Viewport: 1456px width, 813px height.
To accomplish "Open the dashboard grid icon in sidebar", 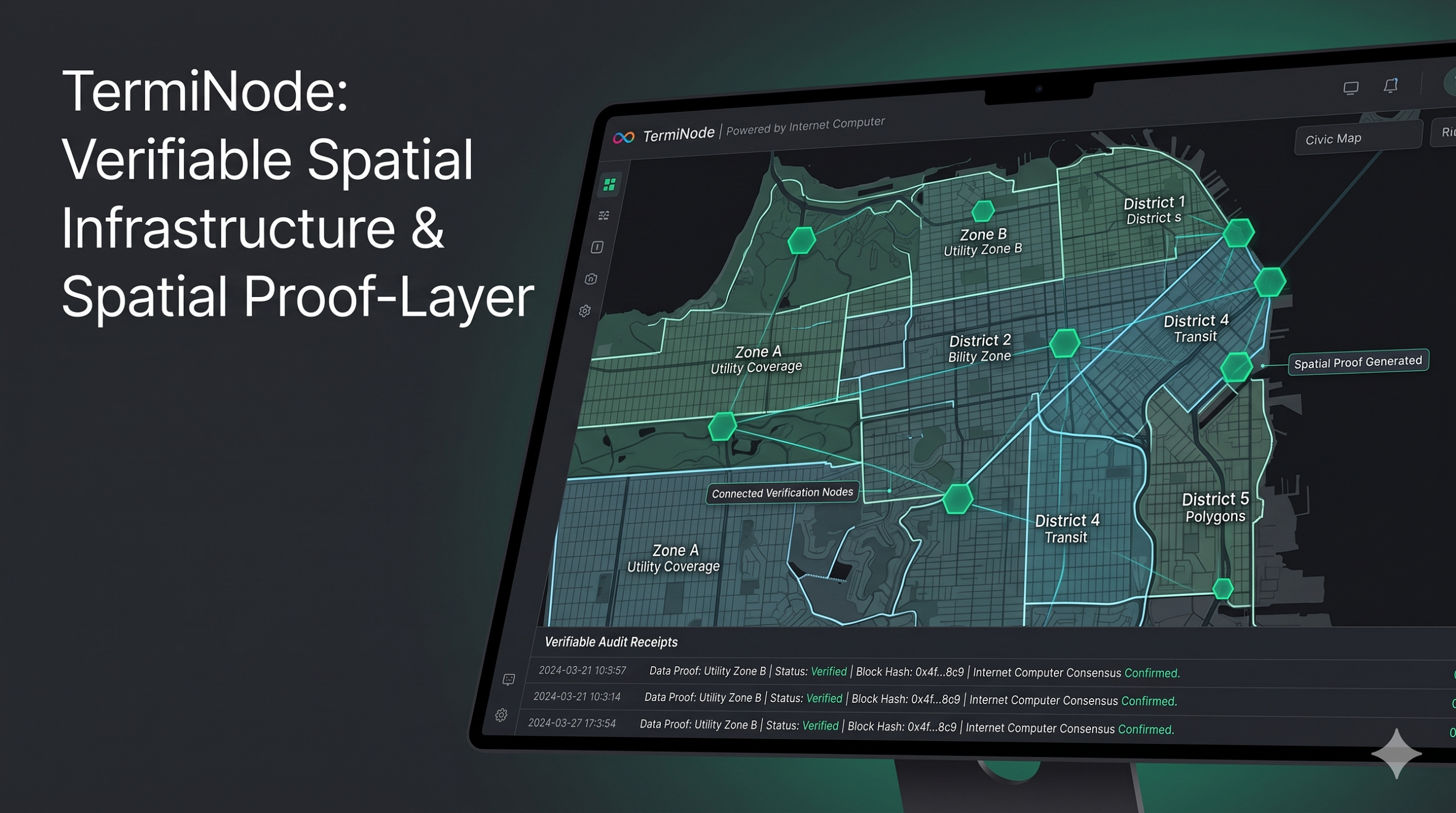I will [609, 184].
